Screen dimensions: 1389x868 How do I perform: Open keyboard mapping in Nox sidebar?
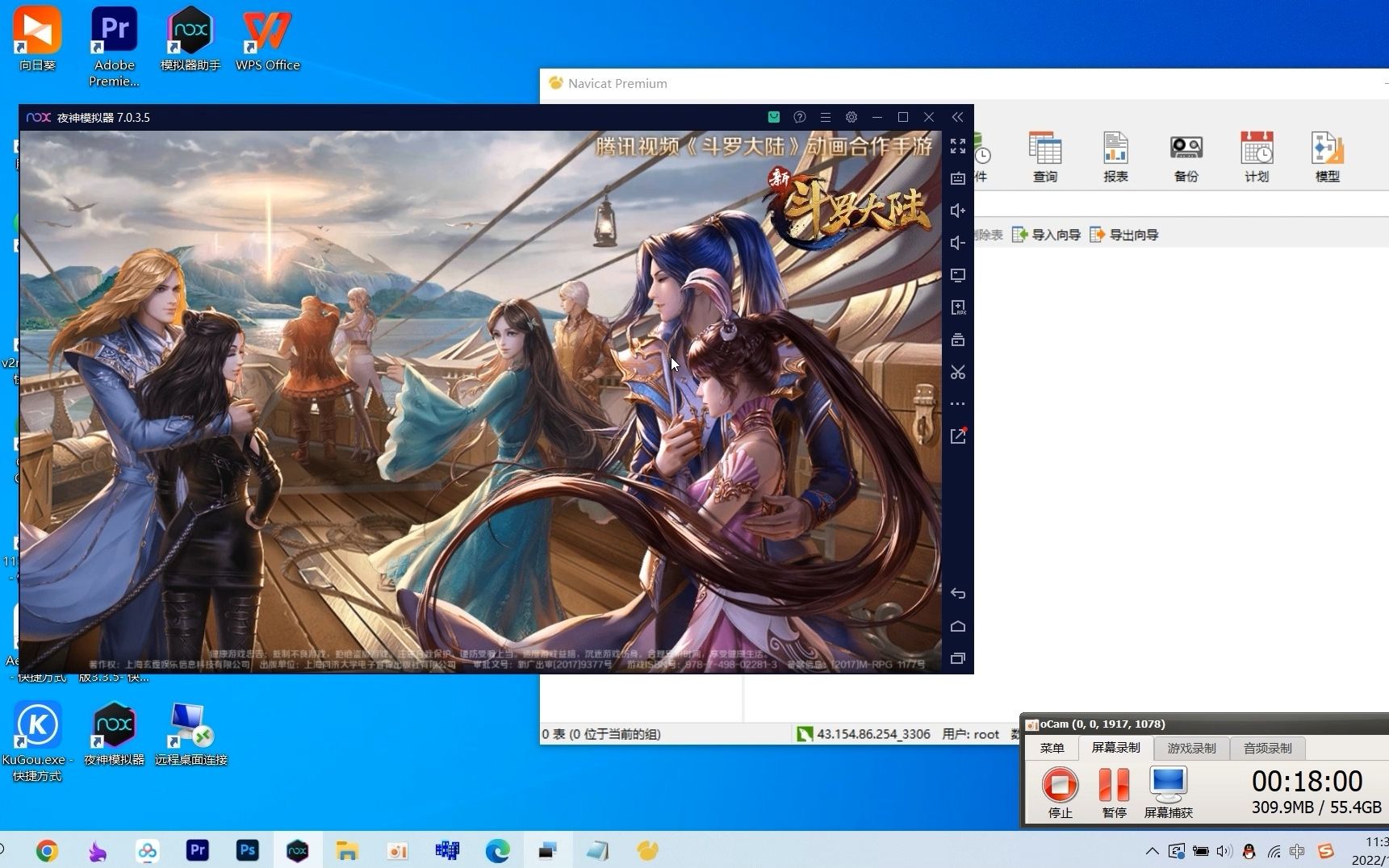point(958,178)
